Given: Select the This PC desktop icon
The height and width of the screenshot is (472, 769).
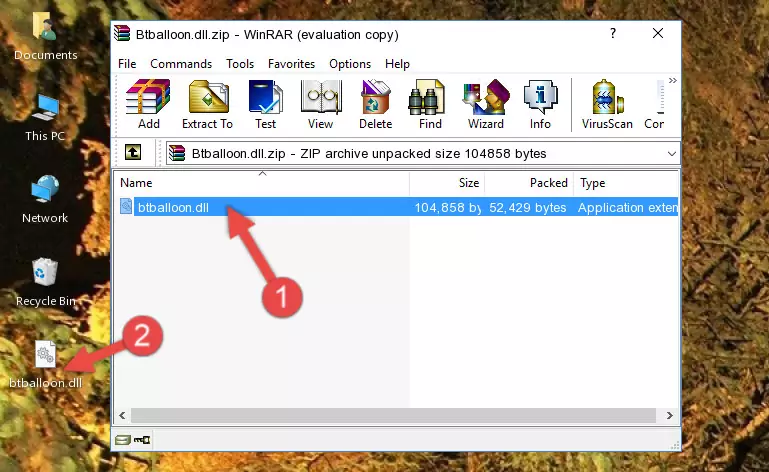Looking at the screenshot, I should (45, 118).
